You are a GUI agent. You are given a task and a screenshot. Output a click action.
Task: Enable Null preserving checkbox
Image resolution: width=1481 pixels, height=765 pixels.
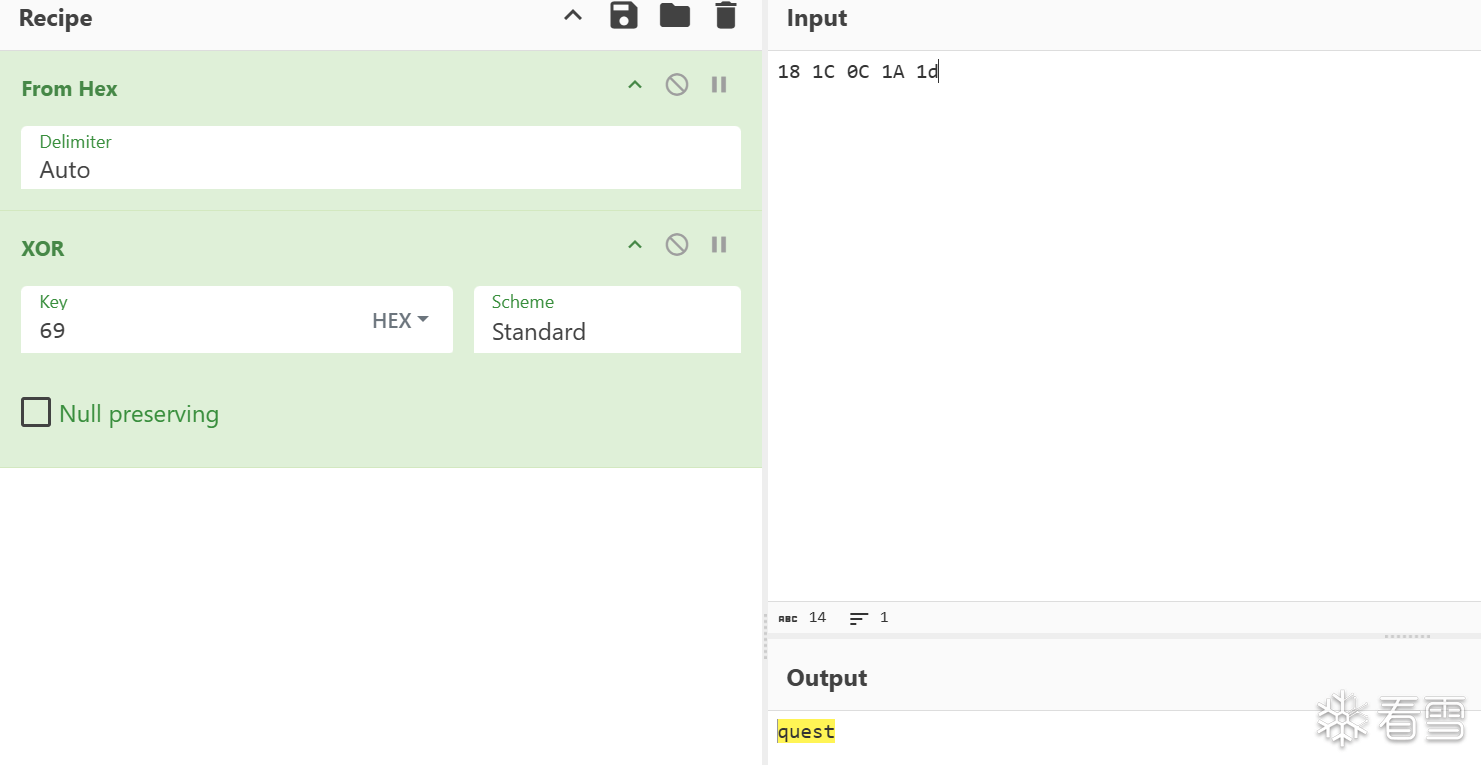pos(36,413)
